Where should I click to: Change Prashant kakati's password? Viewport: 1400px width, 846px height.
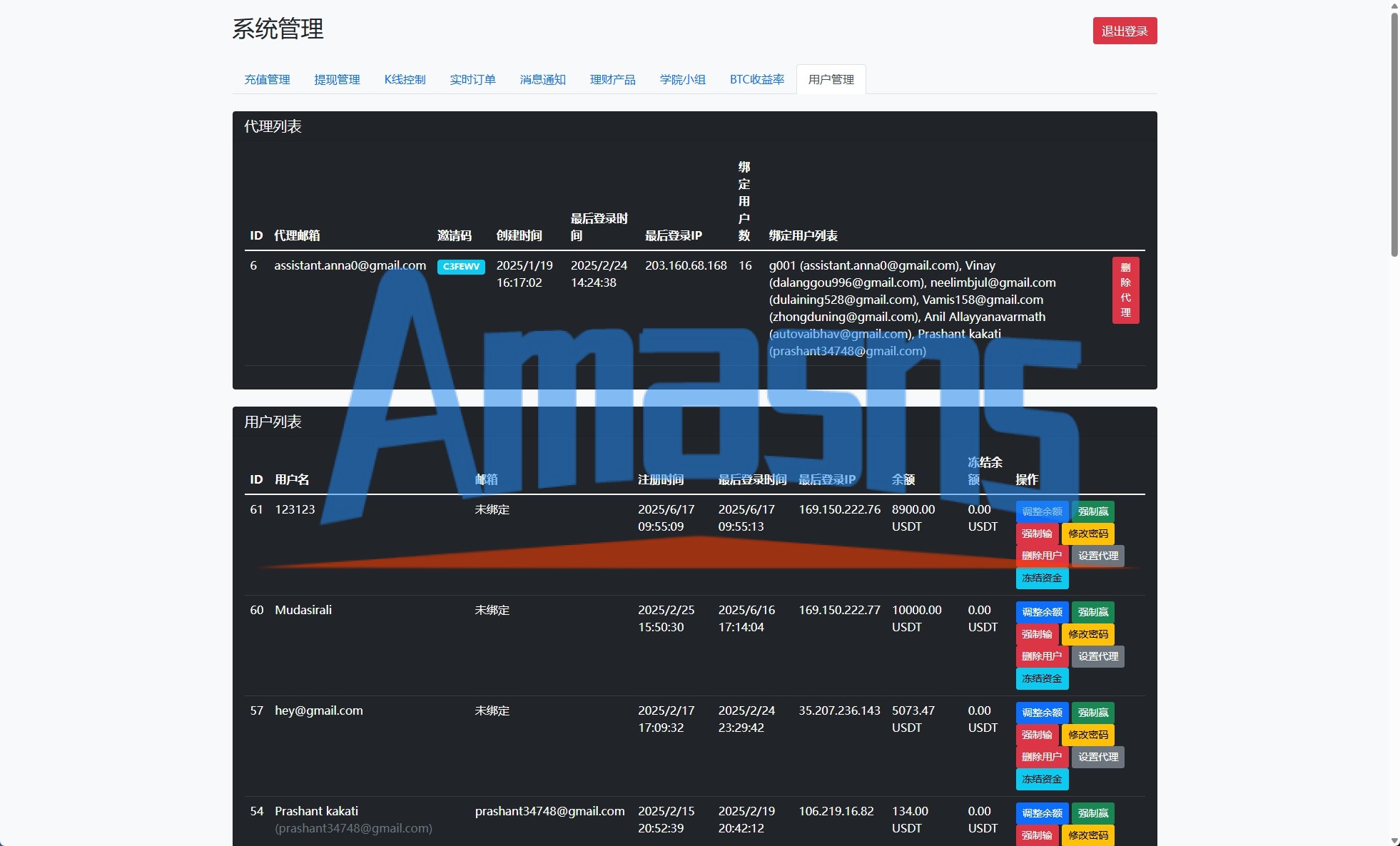(x=1088, y=835)
